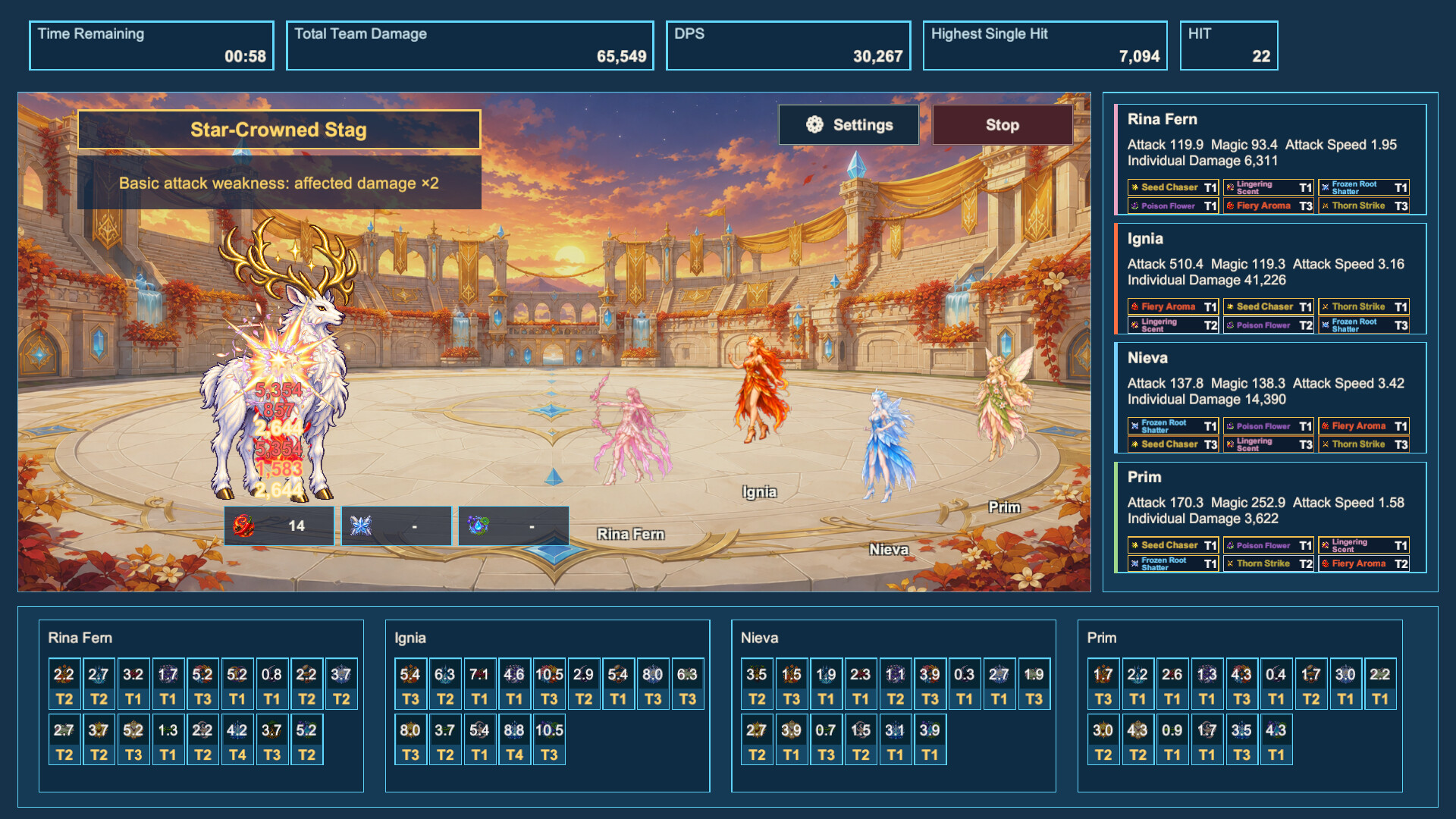This screenshot has width=1456, height=819.
Task: Click the blue ice crystal debuff icon
Action: pos(361,526)
